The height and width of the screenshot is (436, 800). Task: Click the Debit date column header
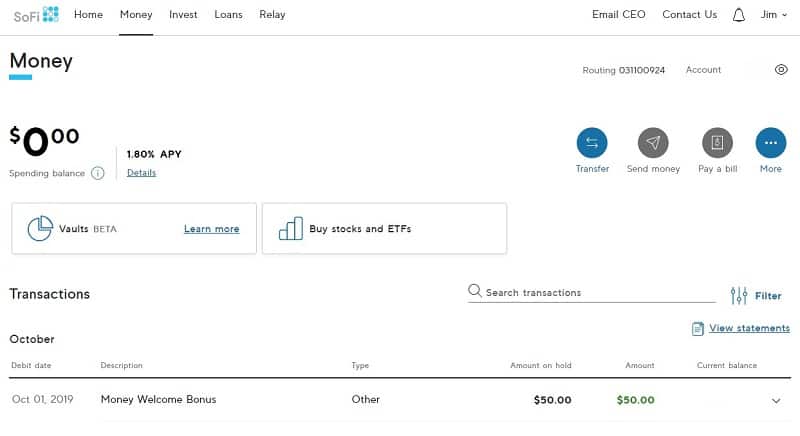pos(31,365)
